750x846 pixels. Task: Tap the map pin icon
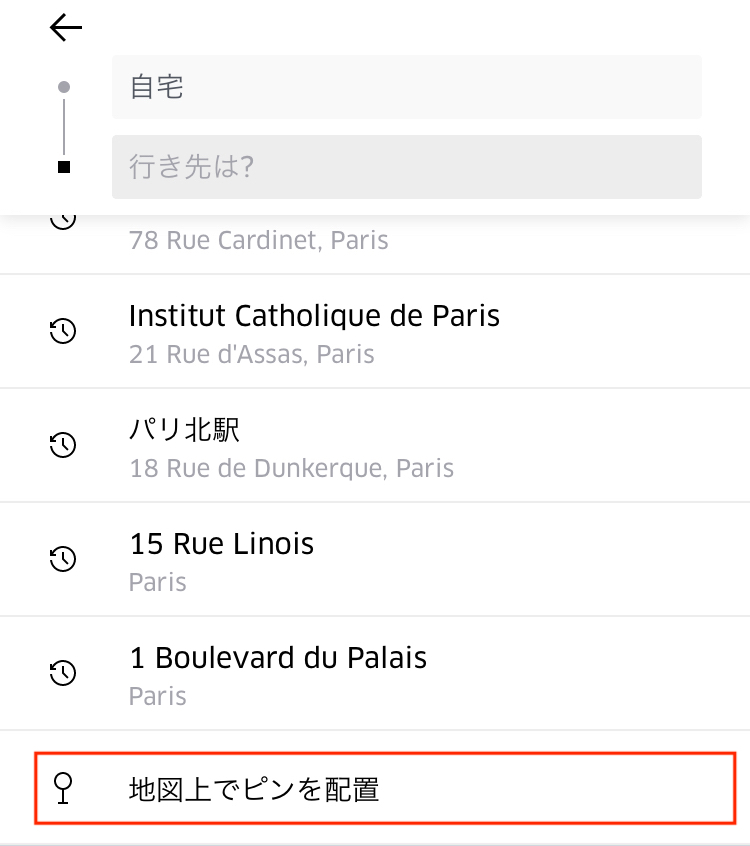(x=63, y=788)
